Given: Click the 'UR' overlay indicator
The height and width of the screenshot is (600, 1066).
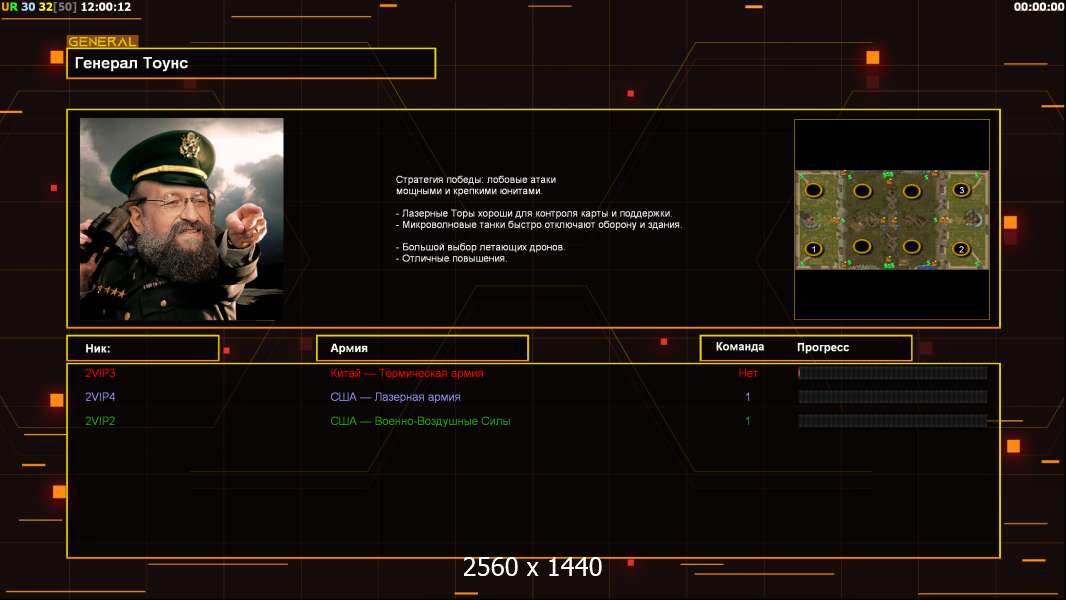Looking at the screenshot, I should pyautogui.click(x=10, y=7).
